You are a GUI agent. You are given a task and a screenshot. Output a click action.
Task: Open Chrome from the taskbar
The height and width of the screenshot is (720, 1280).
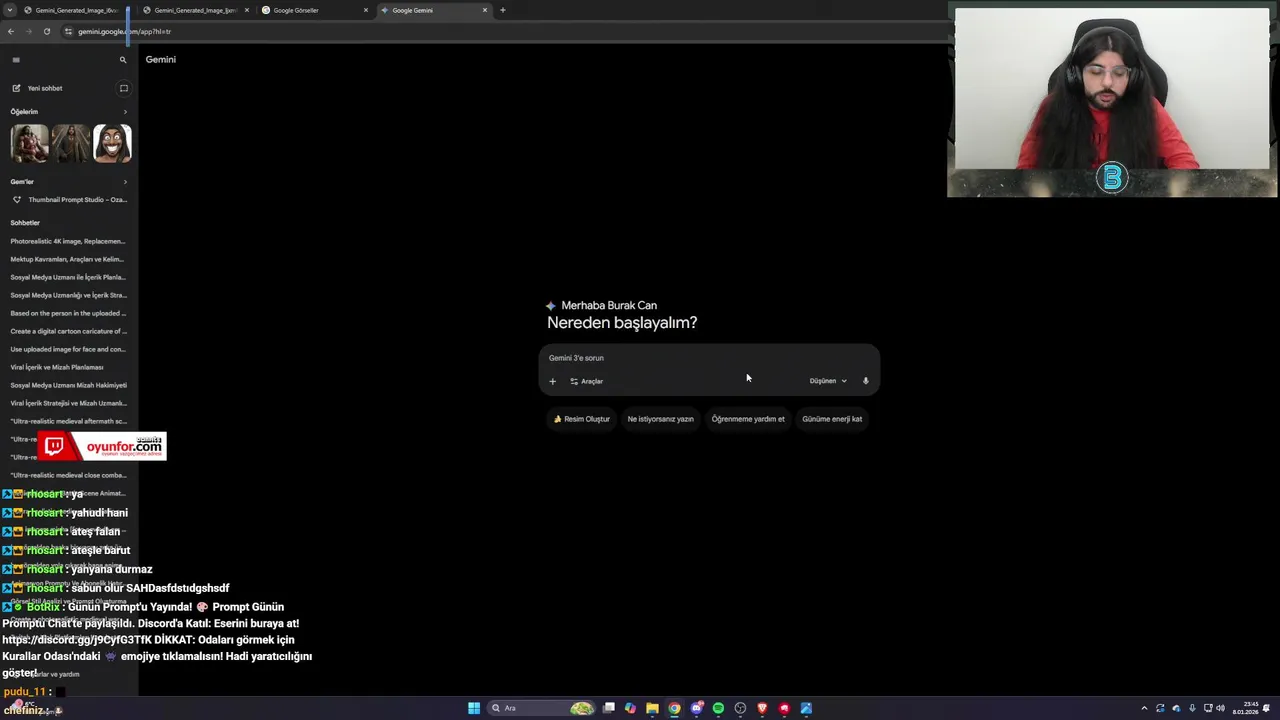click(674, 708)
